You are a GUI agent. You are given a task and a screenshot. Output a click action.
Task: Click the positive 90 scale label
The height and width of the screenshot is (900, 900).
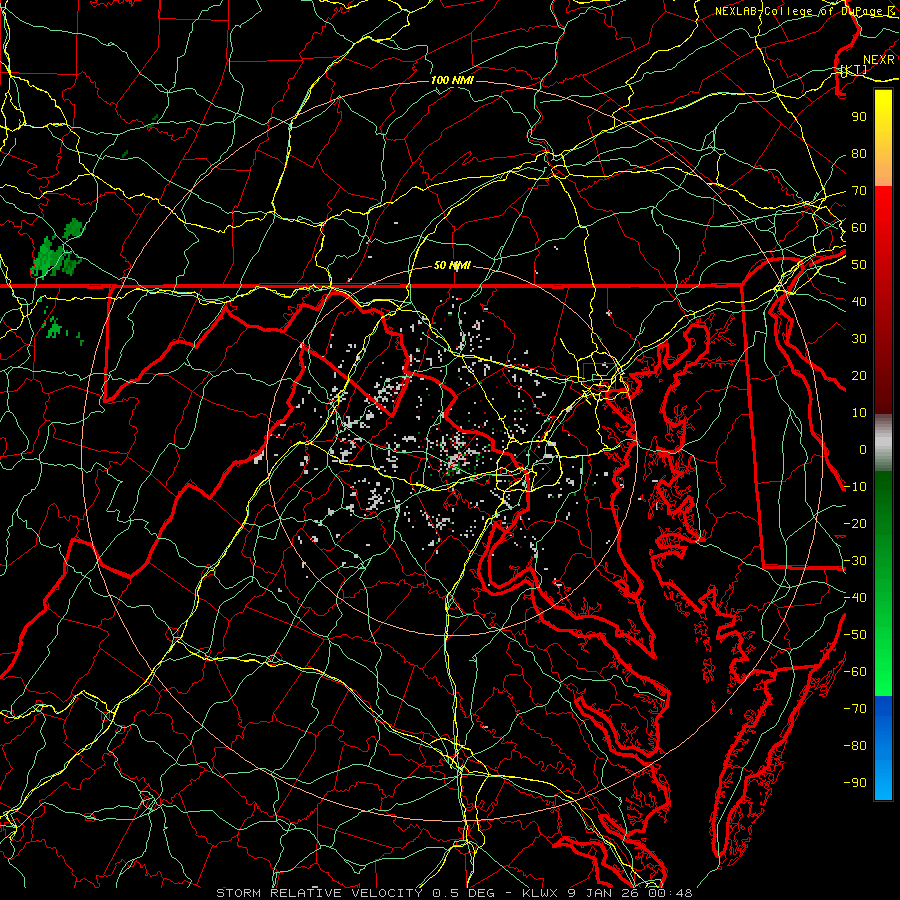[859, 117]
